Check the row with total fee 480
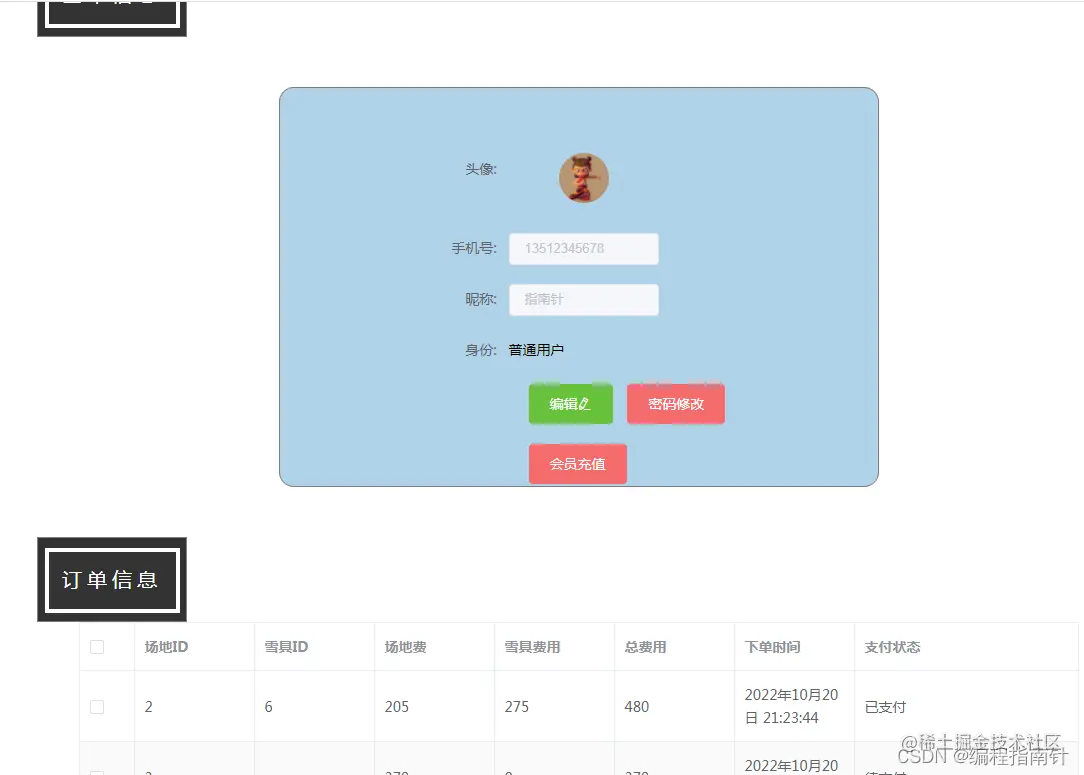1084x775 pixels. (97, 707)
